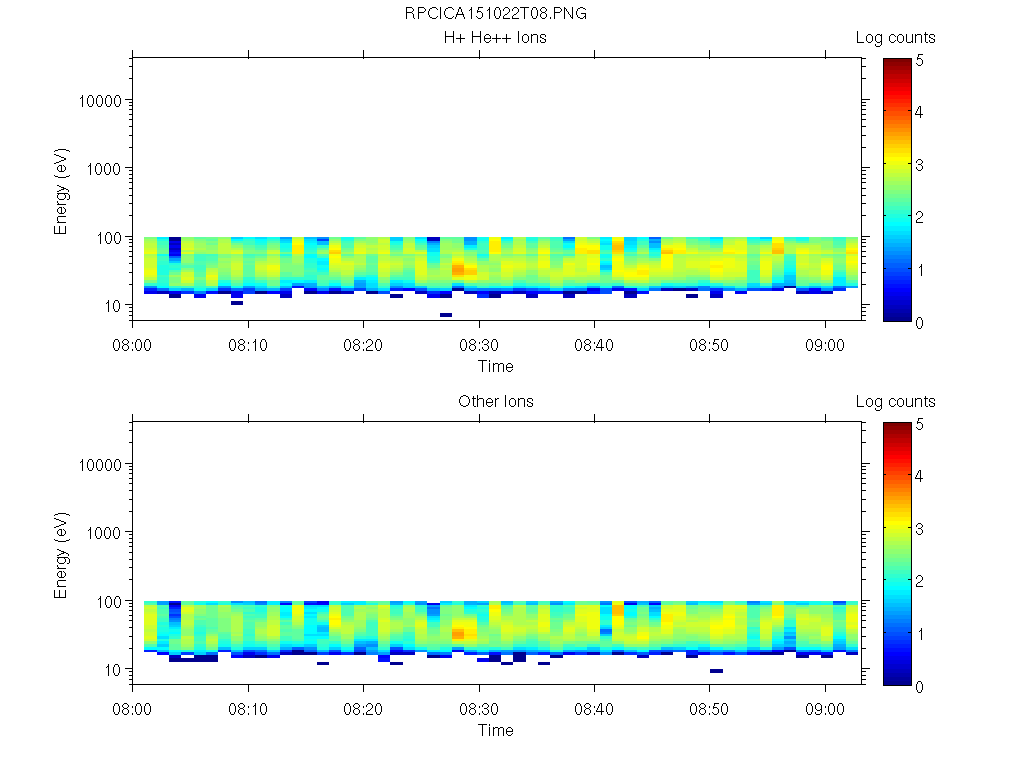The width and height of the screenshot is (1024, 768).
Task: Click the 08:00 time label on top plot
Action: tap(132, 345)
